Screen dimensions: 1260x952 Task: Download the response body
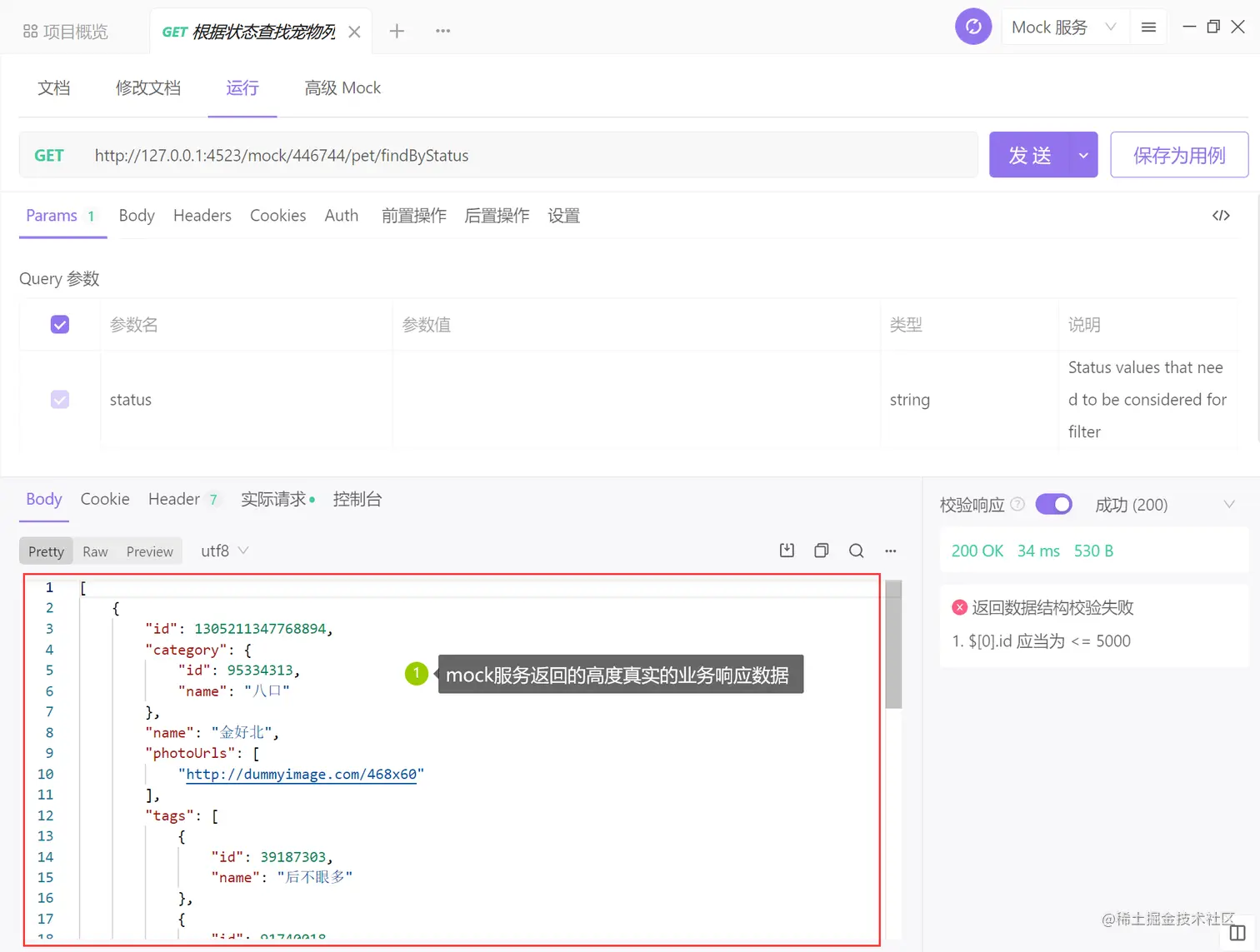click(786, 551)
